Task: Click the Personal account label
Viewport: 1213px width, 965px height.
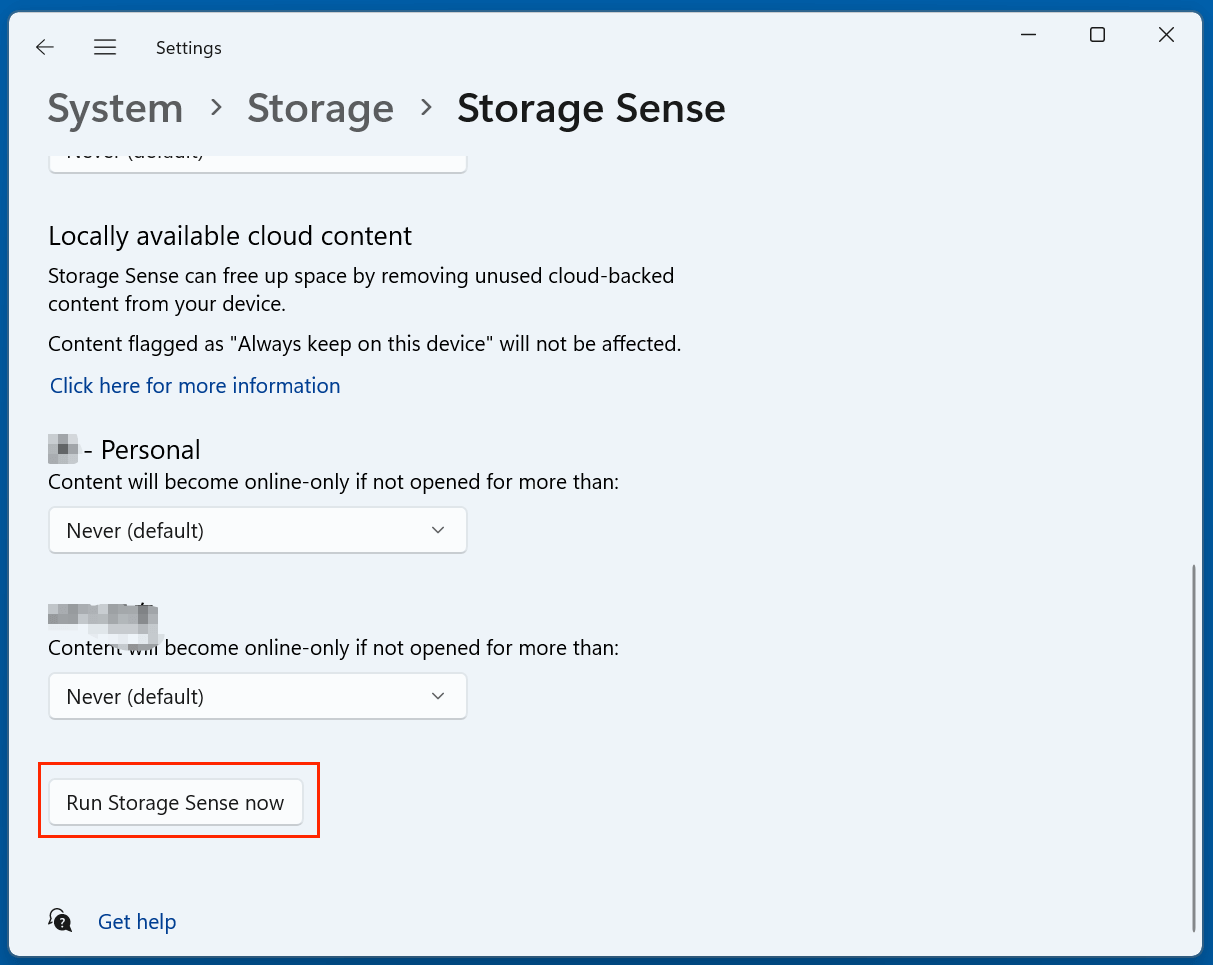Action: (150, 450)
